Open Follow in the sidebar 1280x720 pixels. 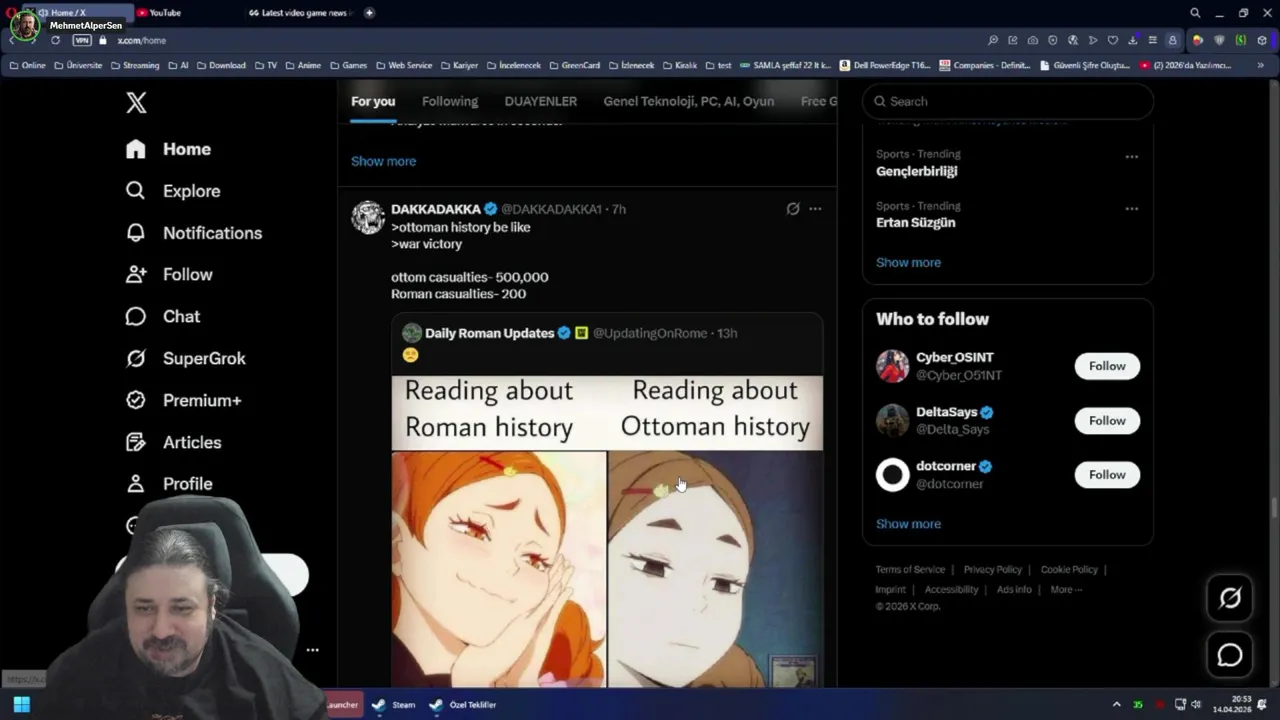169,275
